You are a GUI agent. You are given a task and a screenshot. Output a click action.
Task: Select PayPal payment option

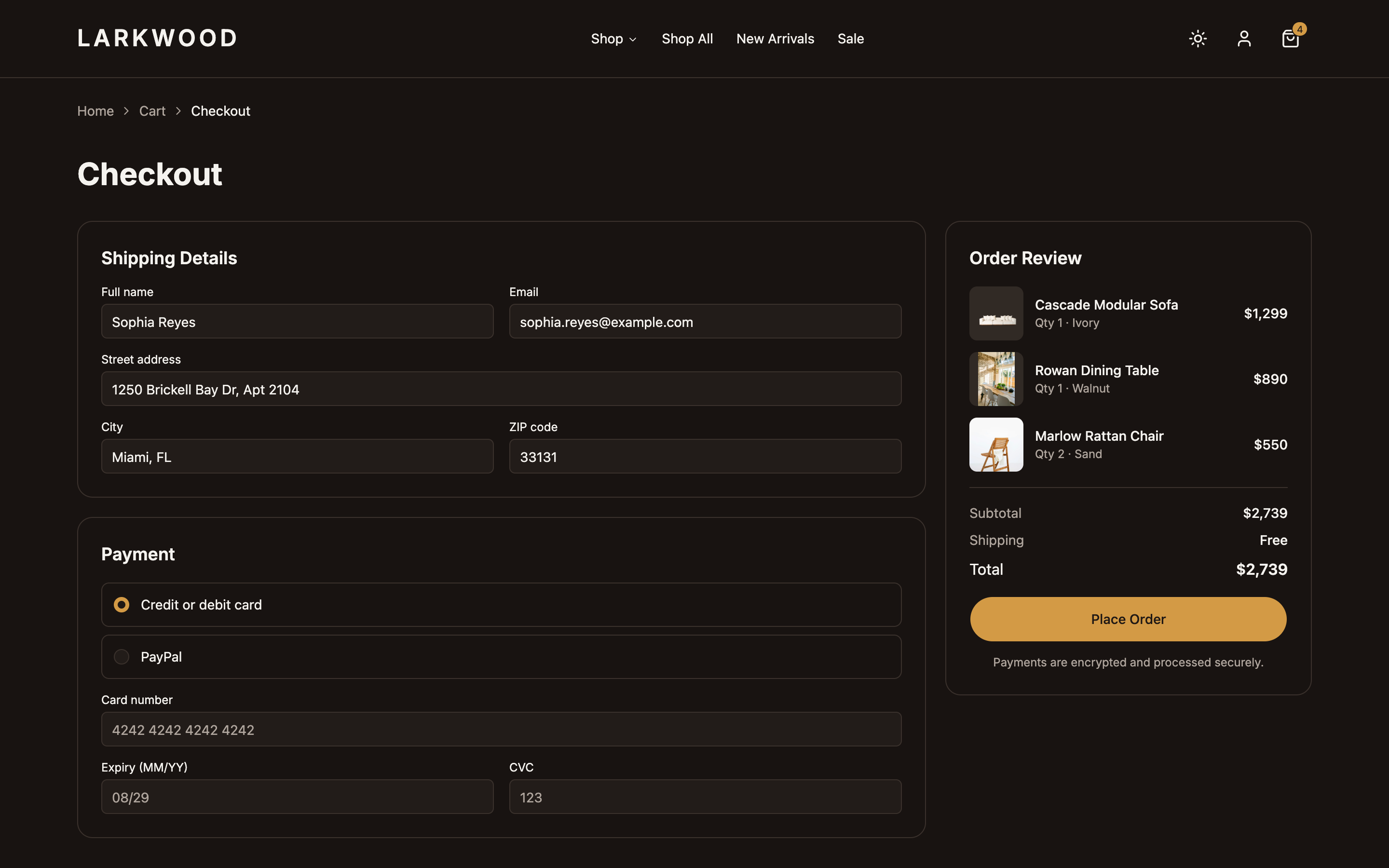pyautogui.click(x=501, y=657)
